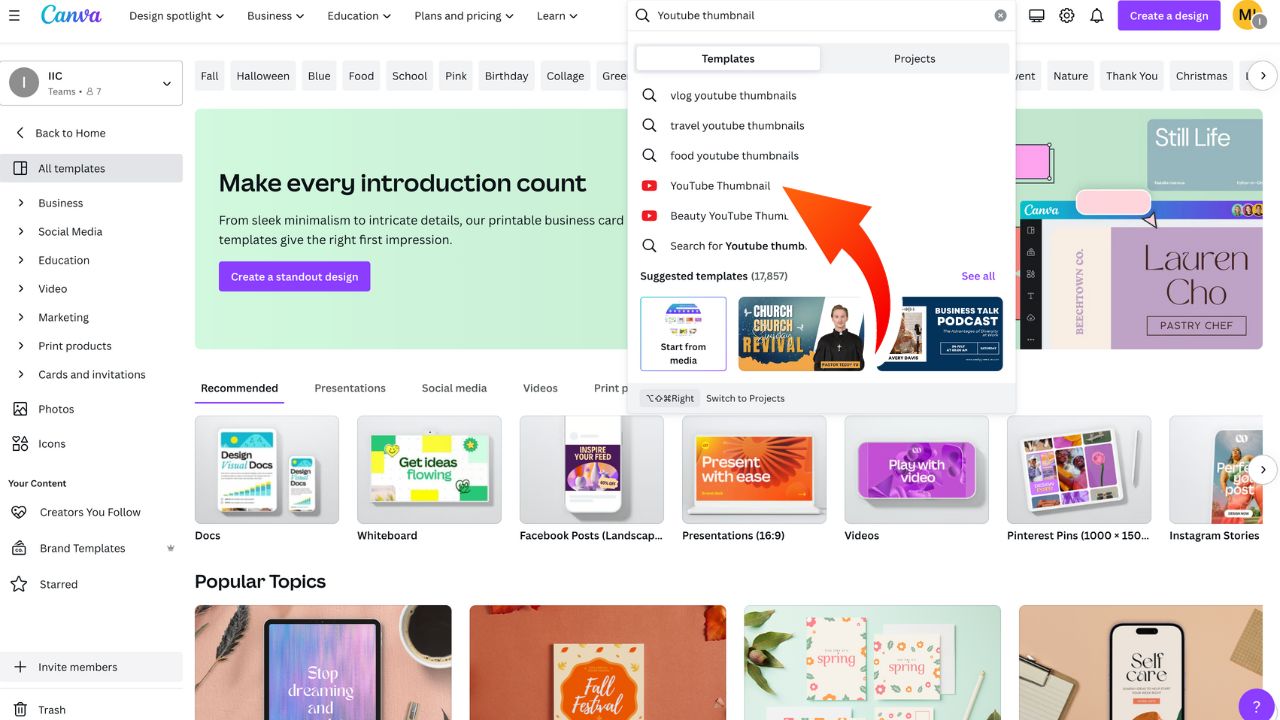Select the Social media tab
1280x720 pixels.
(x=454, y=388)
